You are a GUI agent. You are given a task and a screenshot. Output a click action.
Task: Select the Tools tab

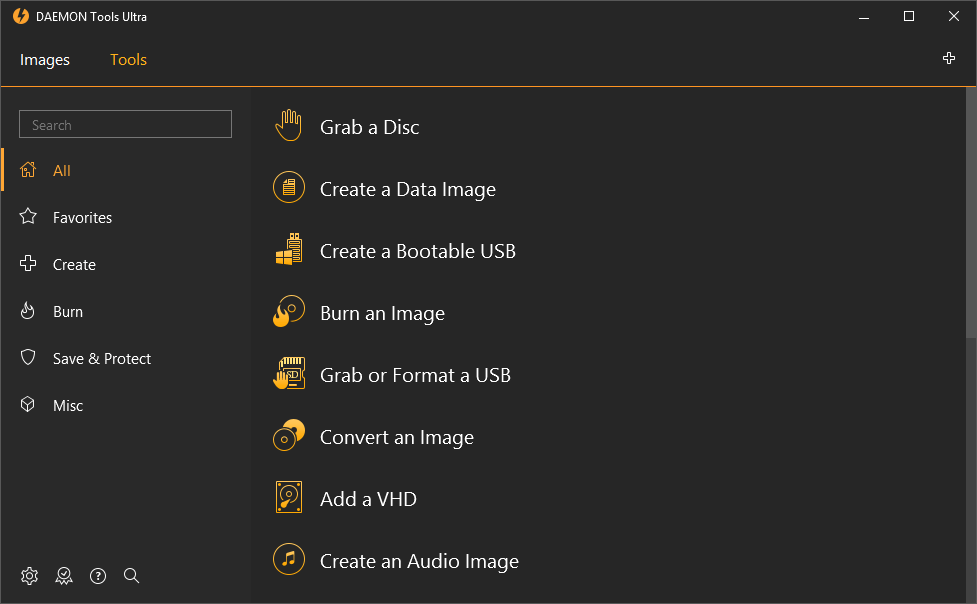click(128, 60)
